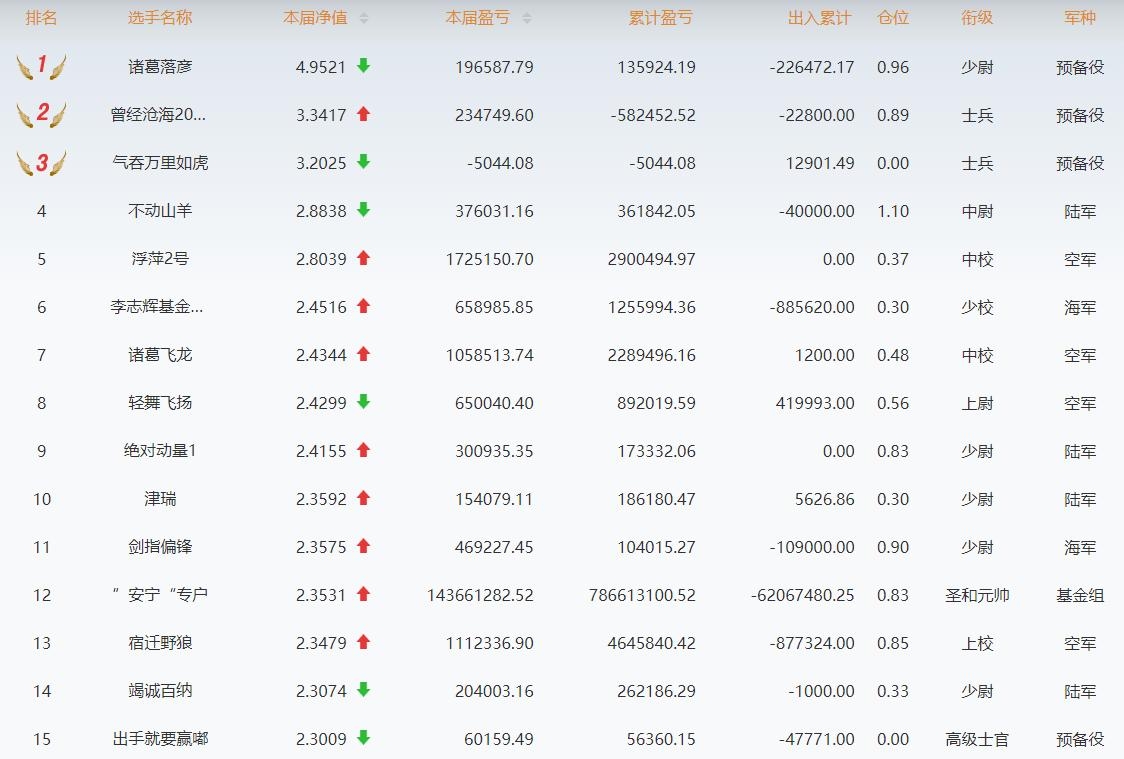This screenshot has height=759, width=1124.
Task: Open player 李志辉基金... profile
Action: pyautogui.click(x=160, y=307)
